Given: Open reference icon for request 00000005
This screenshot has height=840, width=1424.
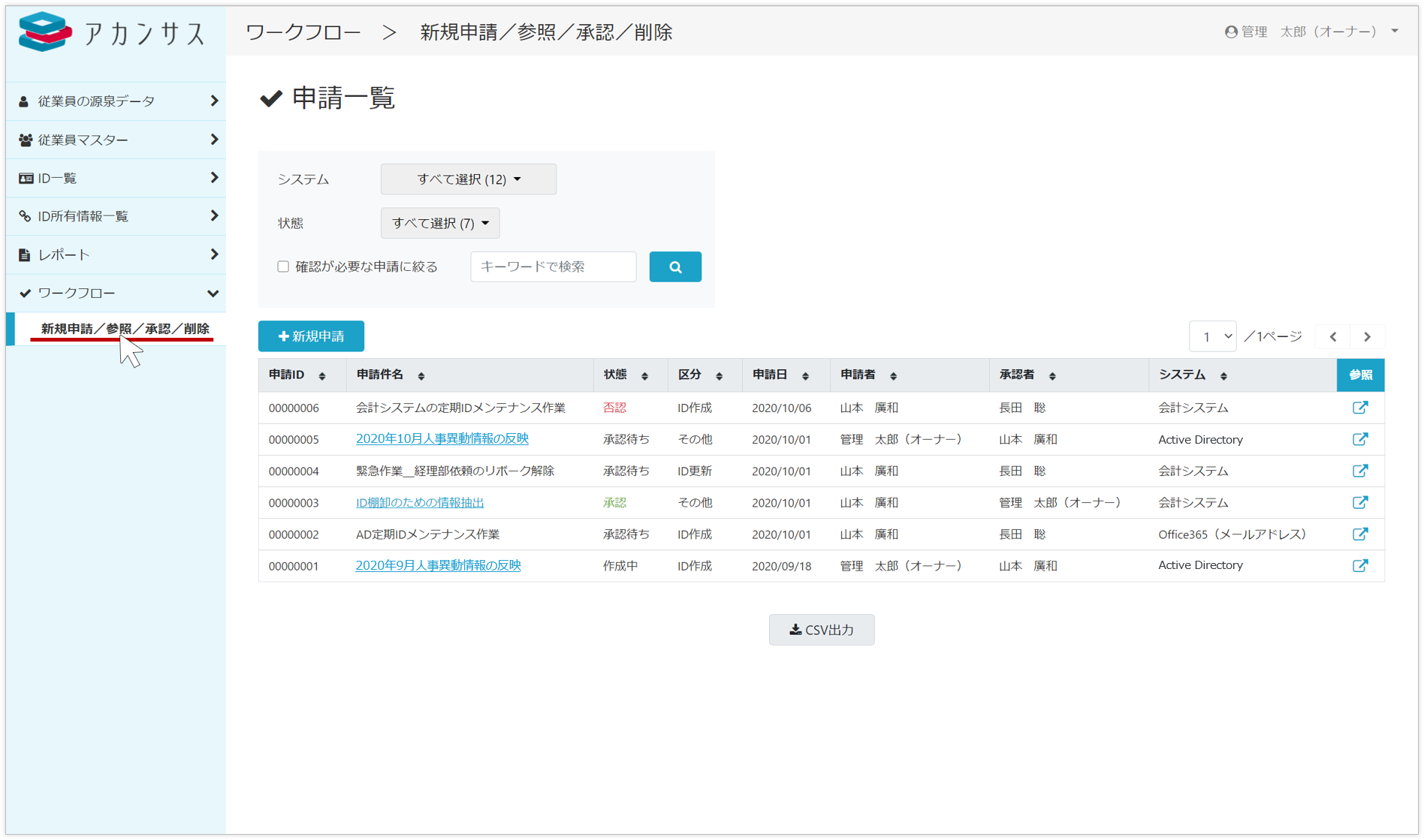Looking at the screenshot, I should (x=1359, y=439).
